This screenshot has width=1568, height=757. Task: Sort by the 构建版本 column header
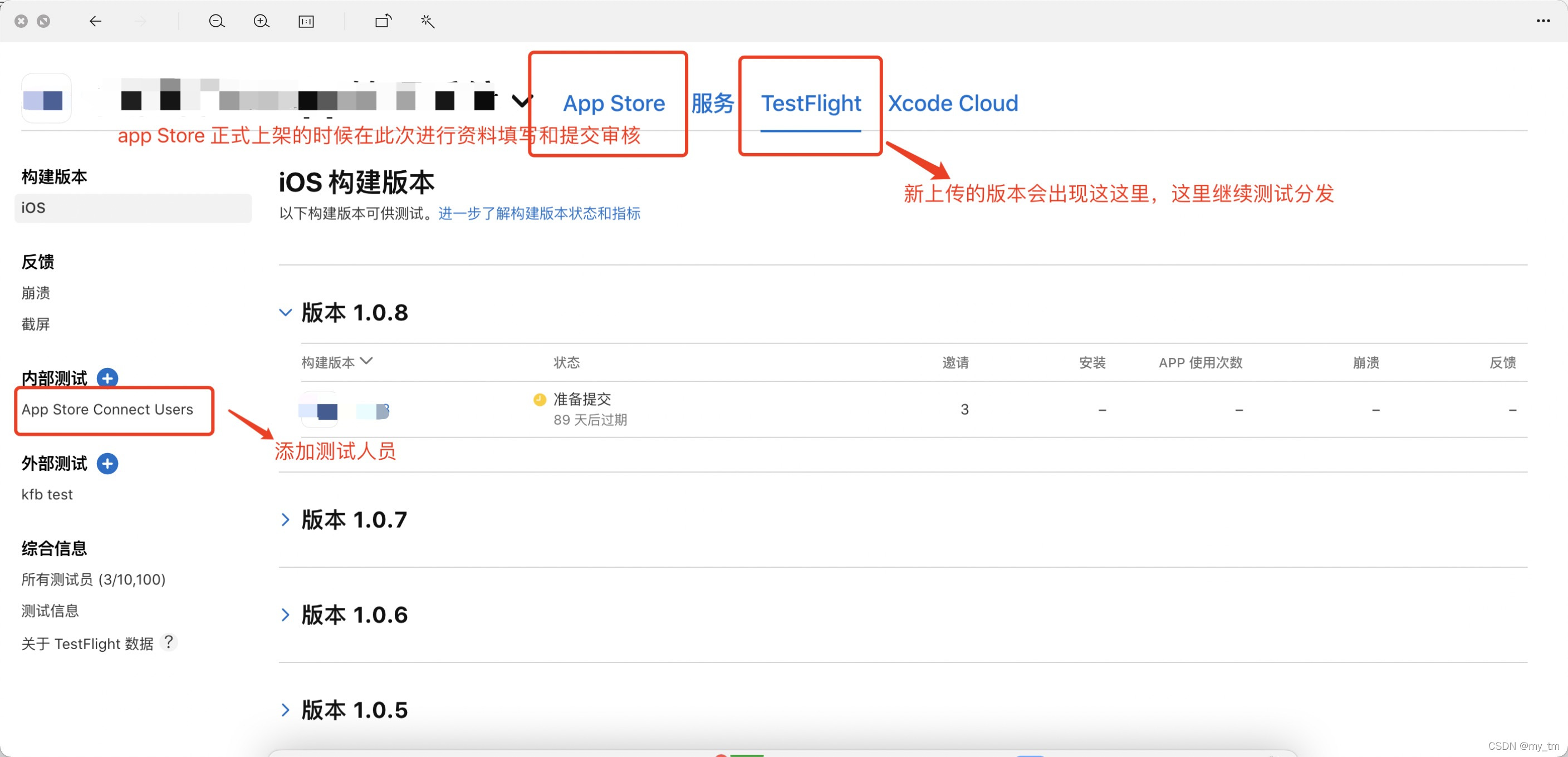337,362
